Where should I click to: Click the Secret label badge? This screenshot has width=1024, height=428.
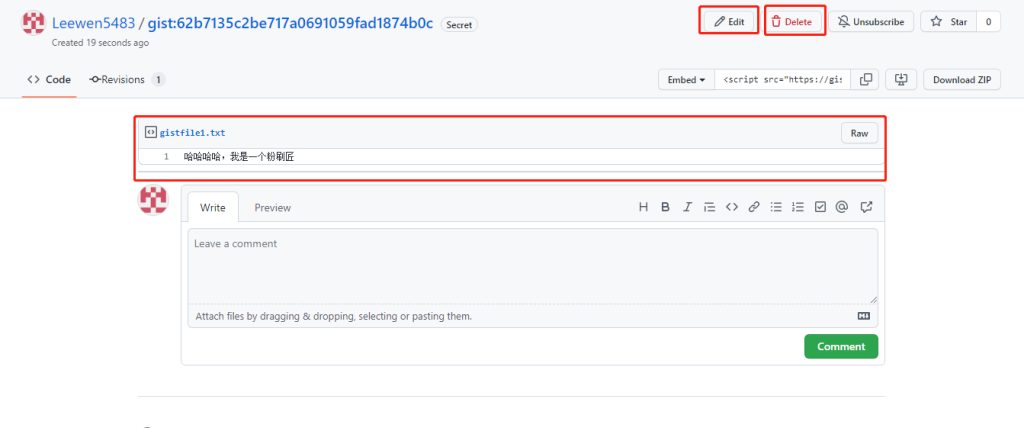pyautogui.click(x=459, y=24)
